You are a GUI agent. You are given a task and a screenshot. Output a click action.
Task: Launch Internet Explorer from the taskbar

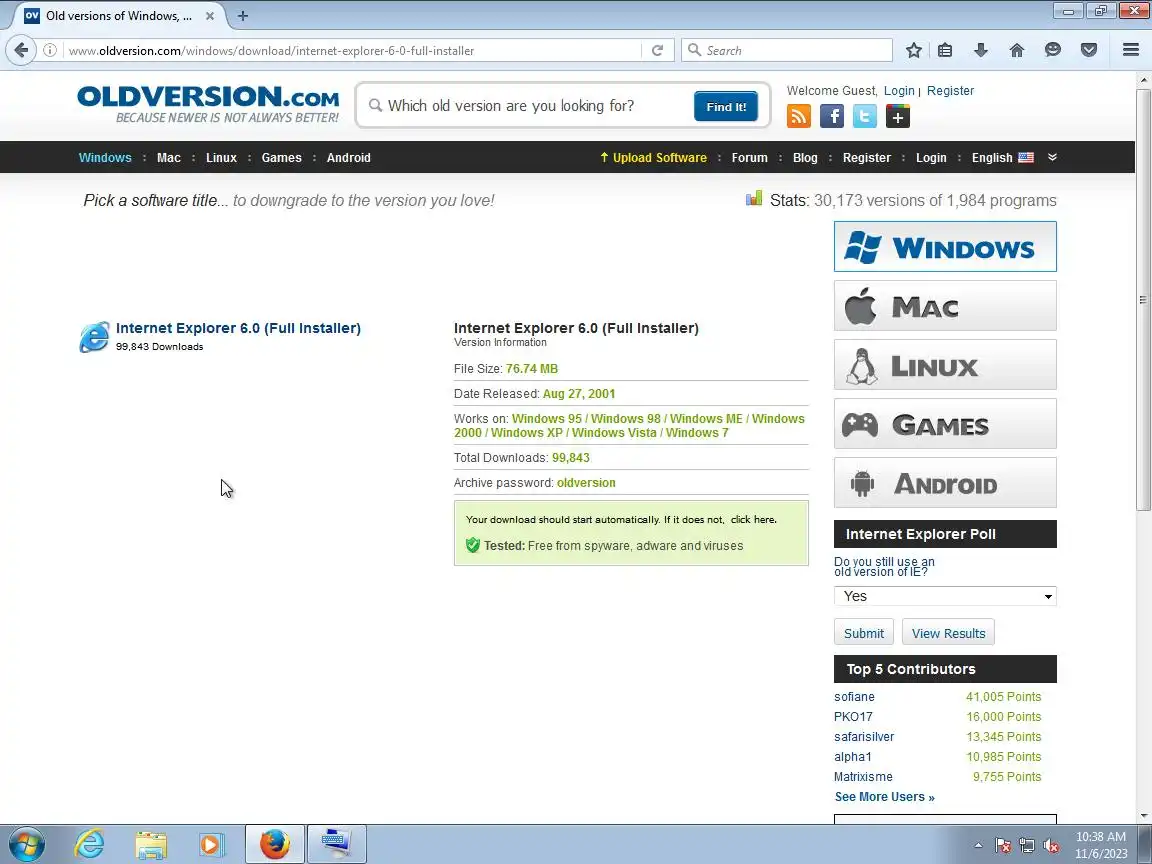[x=89, y=844]
